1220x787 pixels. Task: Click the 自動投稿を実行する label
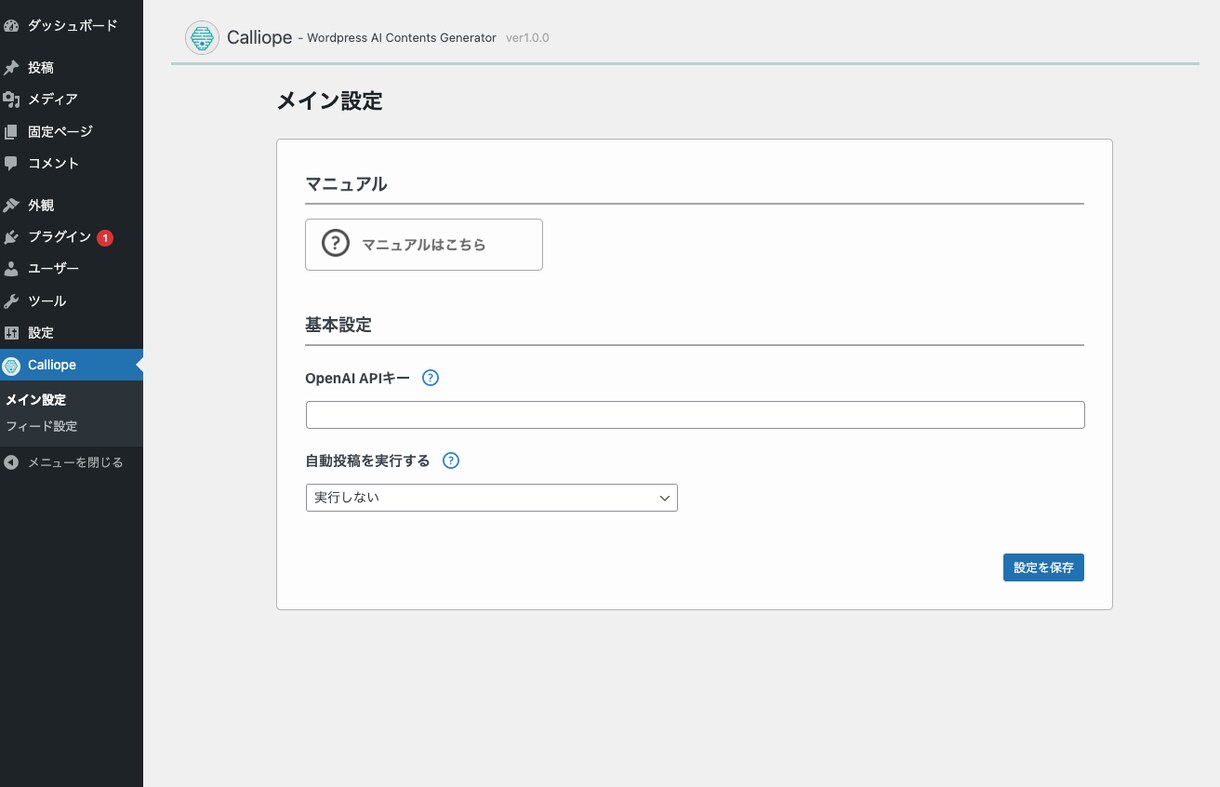click(x=367, y=461)
